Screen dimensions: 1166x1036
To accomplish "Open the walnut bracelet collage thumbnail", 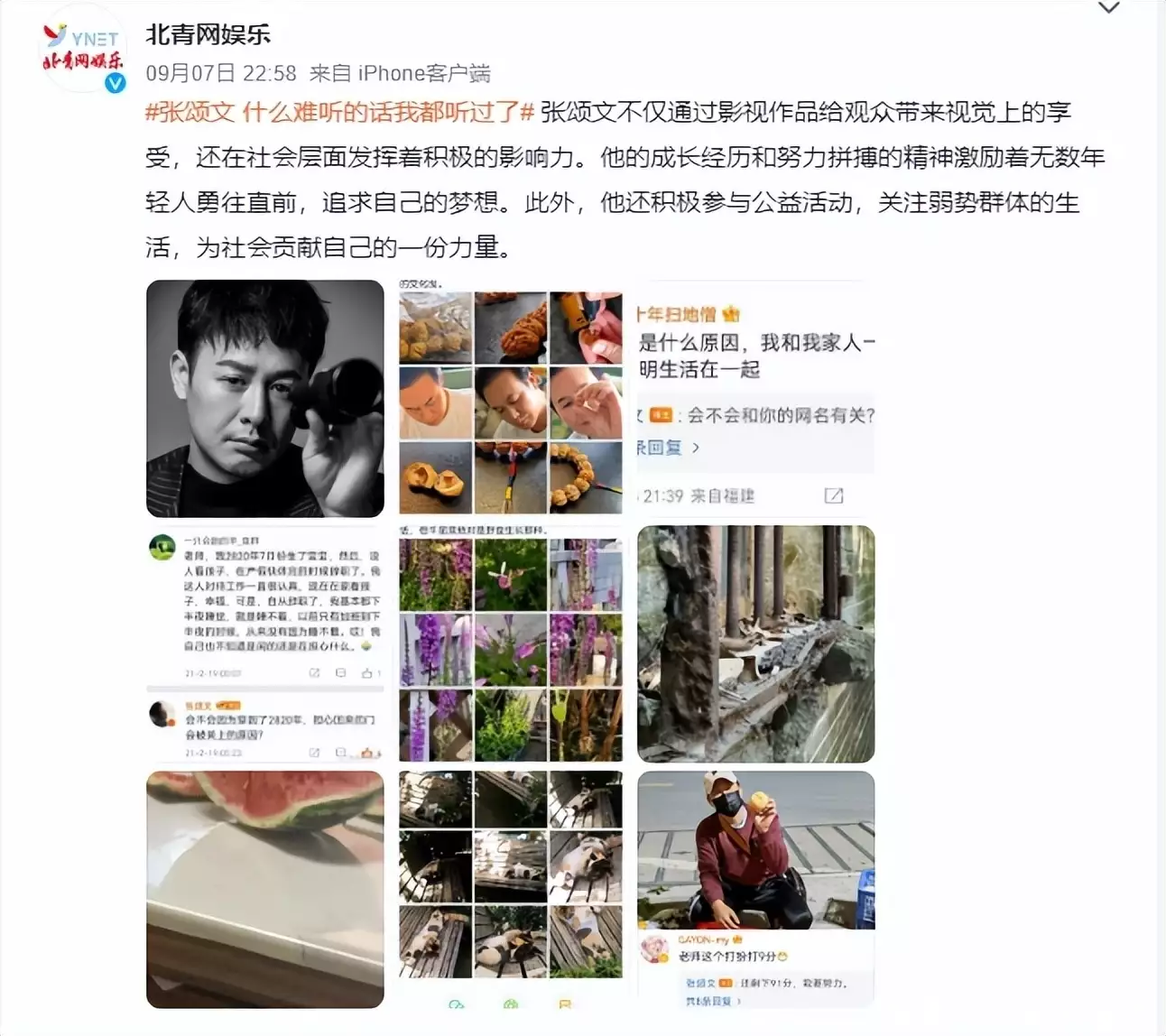I will (511, 398).
